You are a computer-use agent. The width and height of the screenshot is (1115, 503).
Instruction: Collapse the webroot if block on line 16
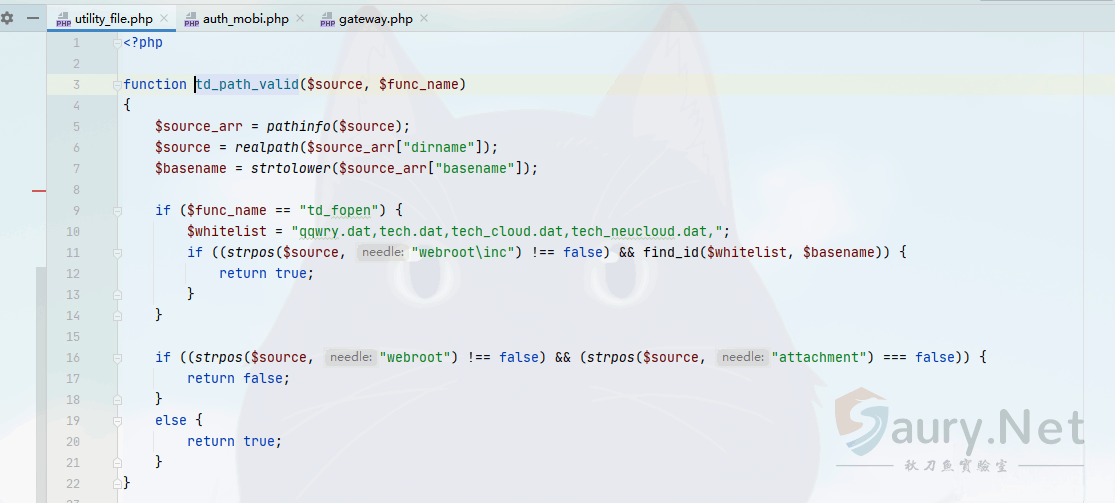(118, 357)
